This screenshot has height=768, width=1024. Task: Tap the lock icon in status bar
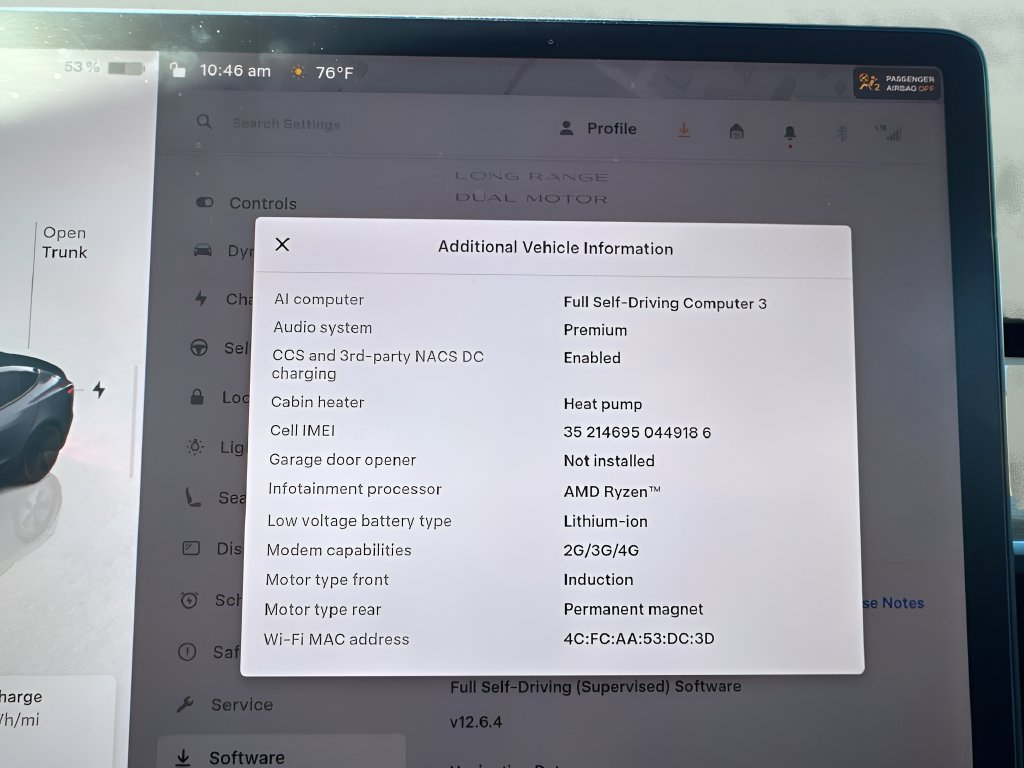[178, 70]
